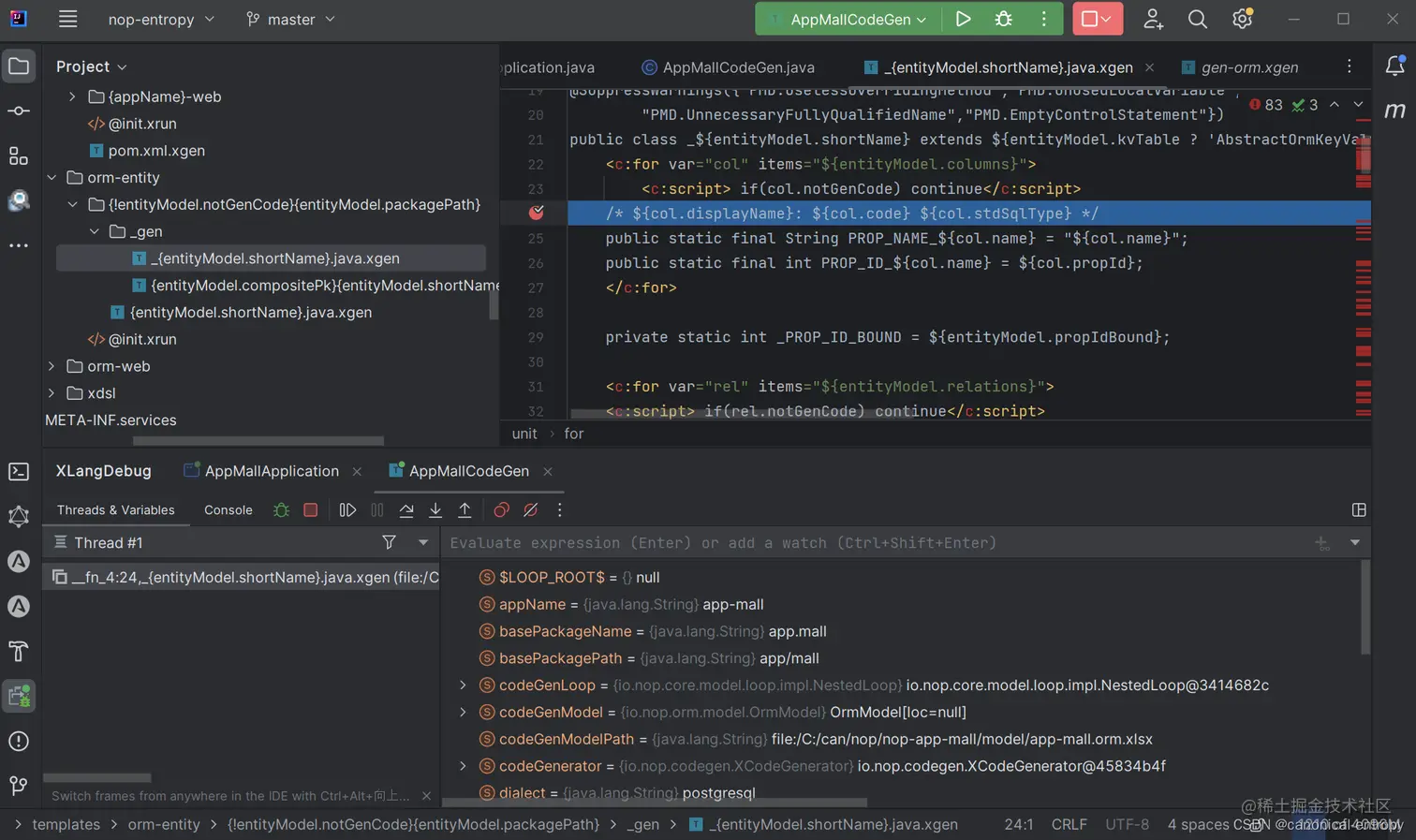The height and width of the screenshot is (840, 1416).
Task: Switch to AppMallCodeGen.java editor tab
Action: tap(728, 67)
